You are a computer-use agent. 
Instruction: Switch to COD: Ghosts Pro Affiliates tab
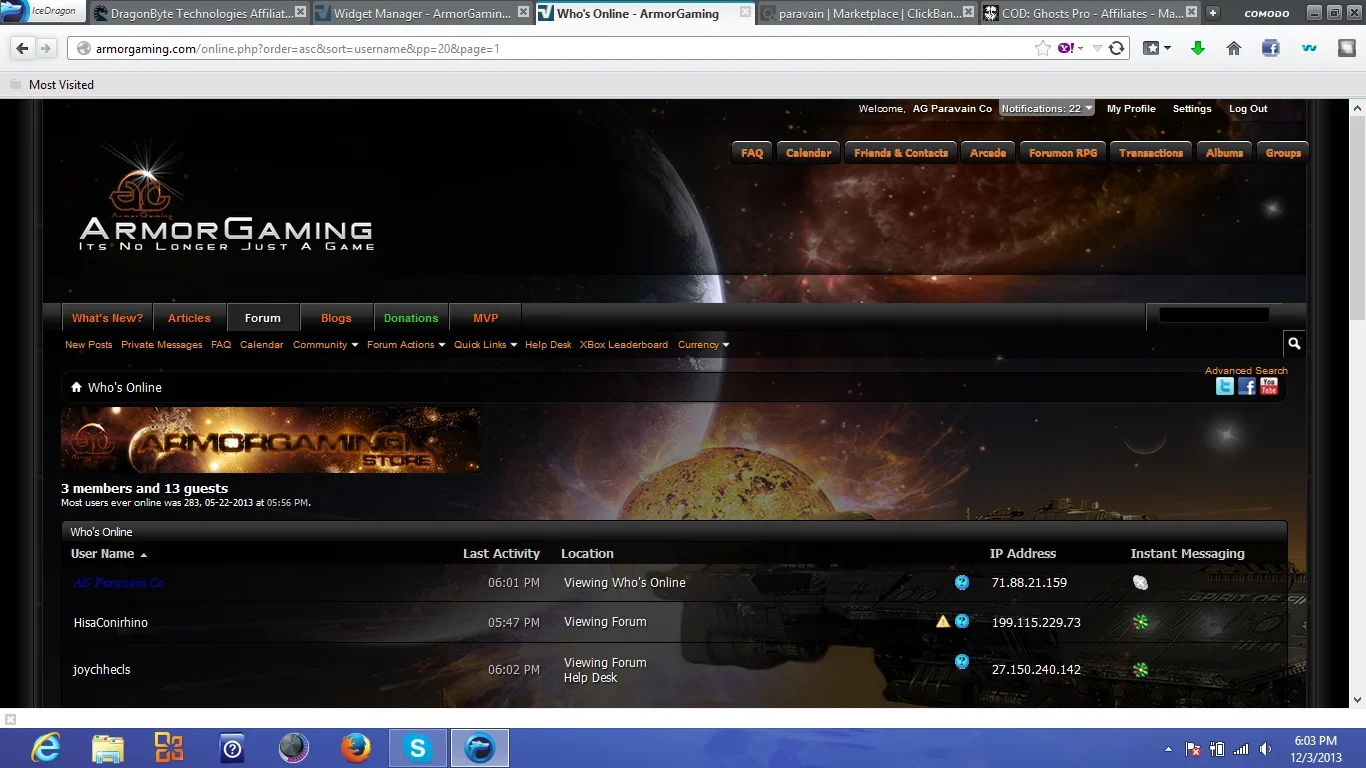point(1090,14)
